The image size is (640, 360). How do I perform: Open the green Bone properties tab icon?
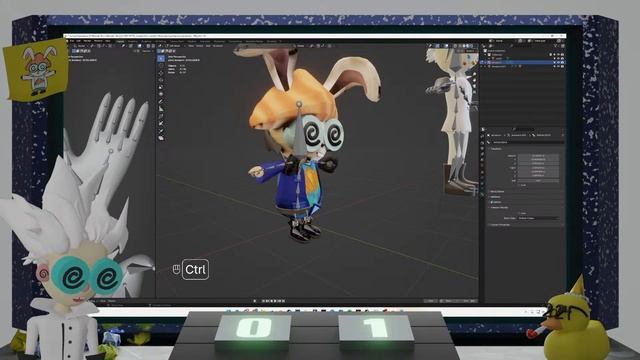click(482, 195)
